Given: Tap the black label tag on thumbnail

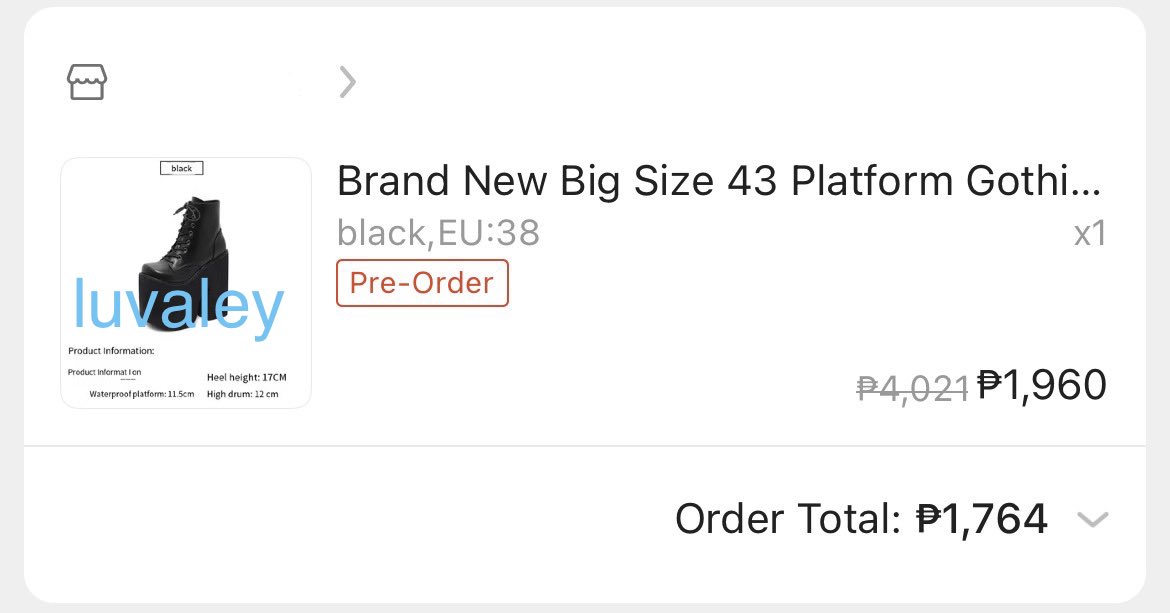Looking at the screenshot, I should [181, 169].
